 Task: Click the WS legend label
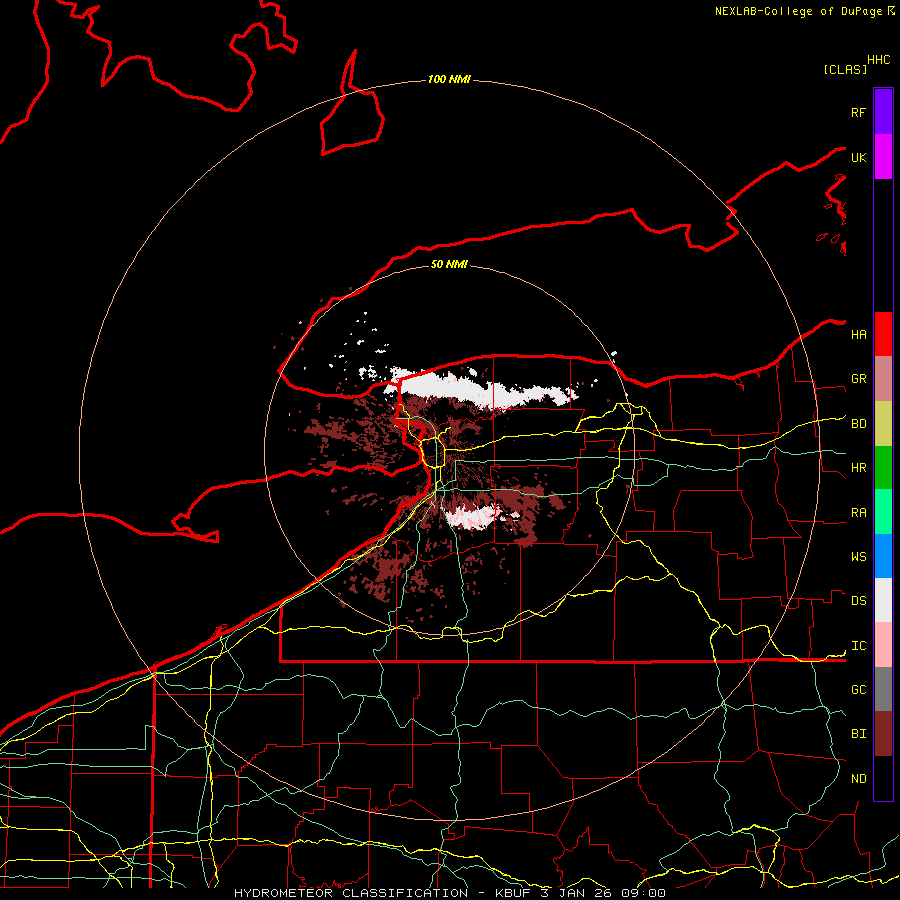[x=858, y=557]
